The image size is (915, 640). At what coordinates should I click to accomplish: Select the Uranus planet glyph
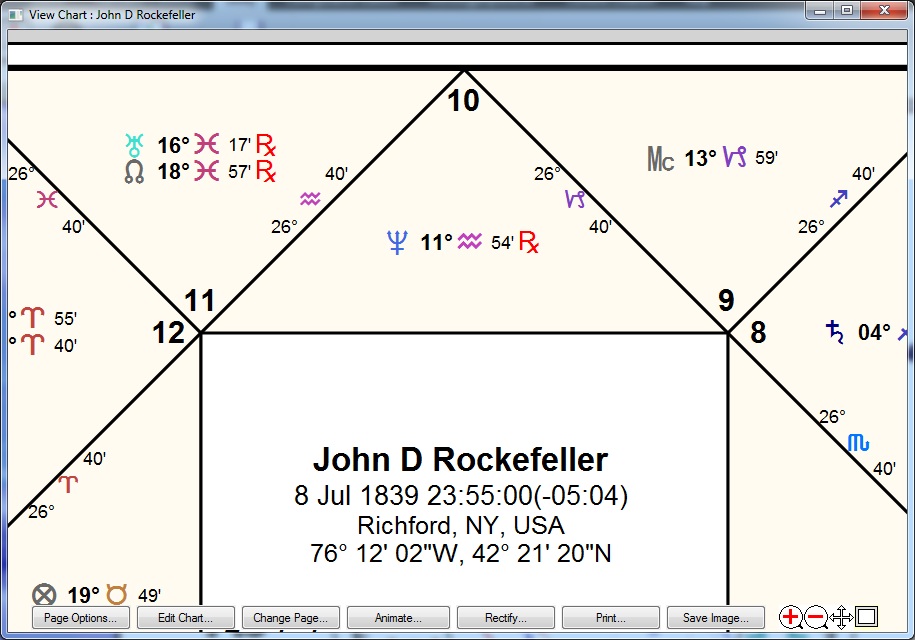tap(134, 145)
